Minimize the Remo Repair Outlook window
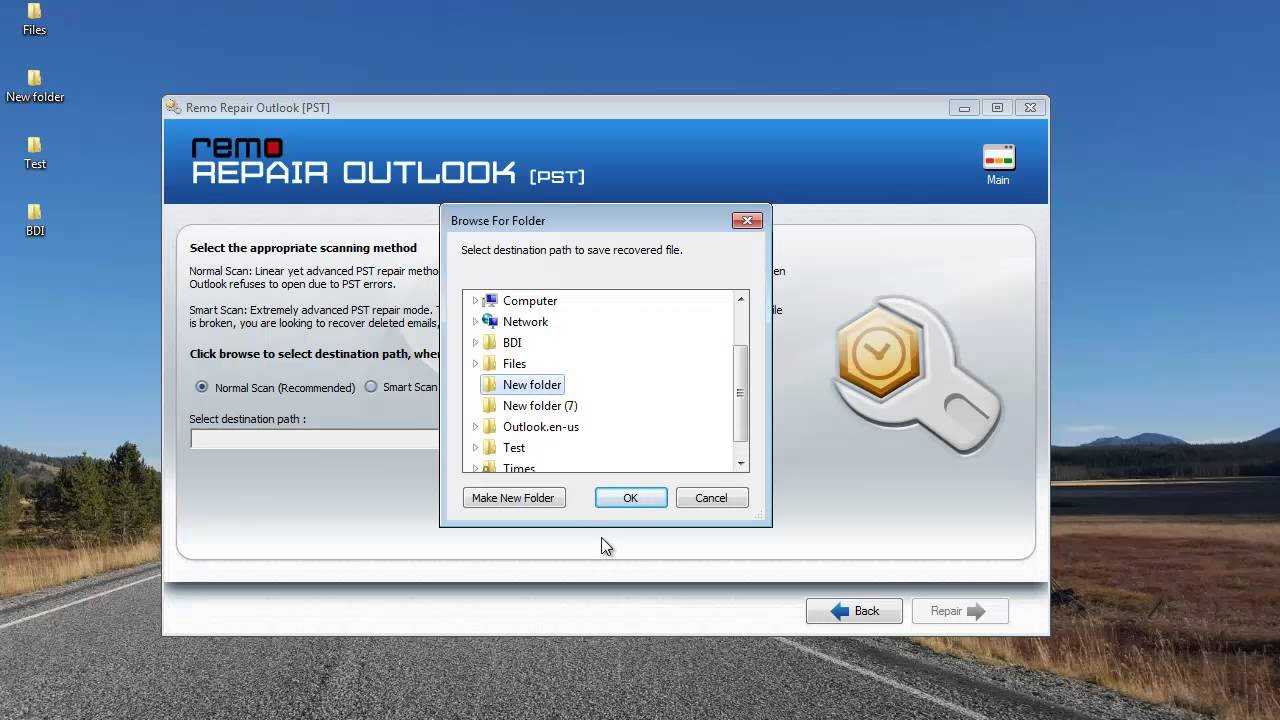The image size is (1280, 720). pyautogui.click(x=964, y=107)
